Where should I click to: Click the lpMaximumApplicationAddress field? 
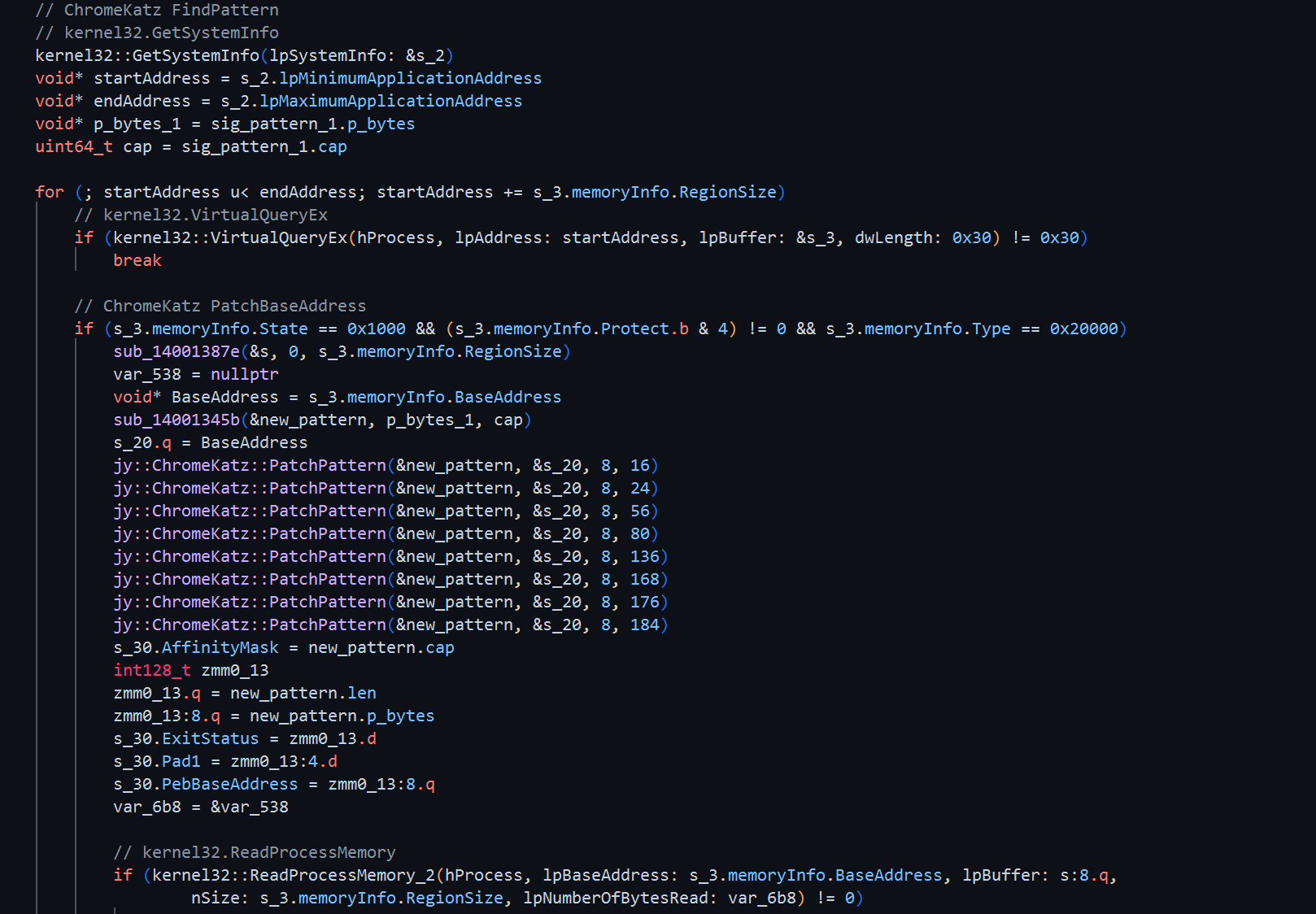[390, 101]
